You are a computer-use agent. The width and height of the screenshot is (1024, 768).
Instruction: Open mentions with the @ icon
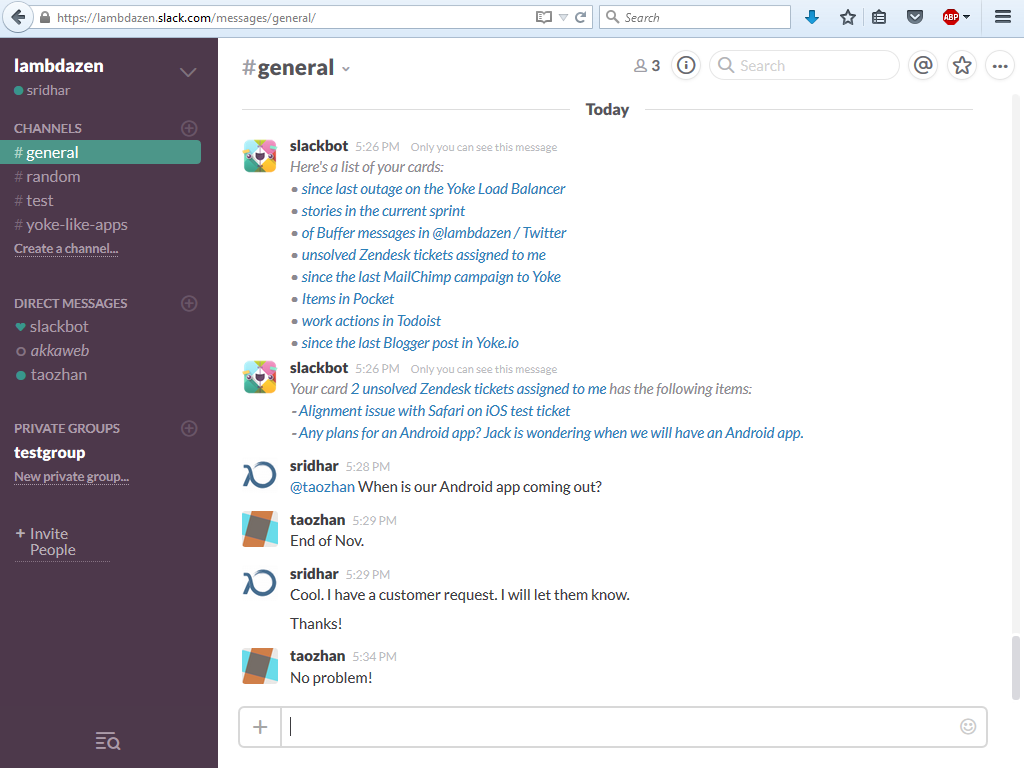(923, 66)
